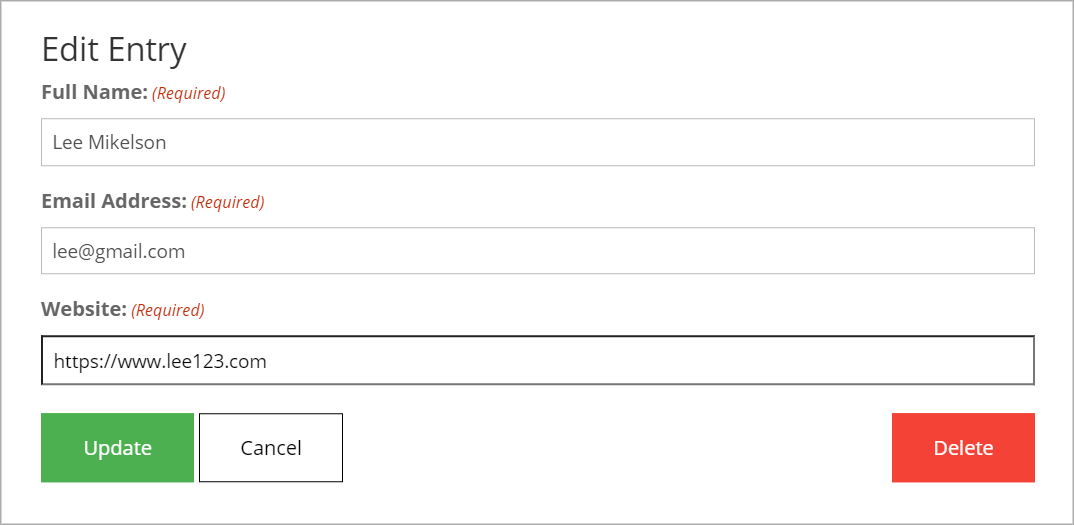Click "(Required)" after the Website label
Image resolution: width=1074 pixels, height=525 pixels.
click(168, 310)
